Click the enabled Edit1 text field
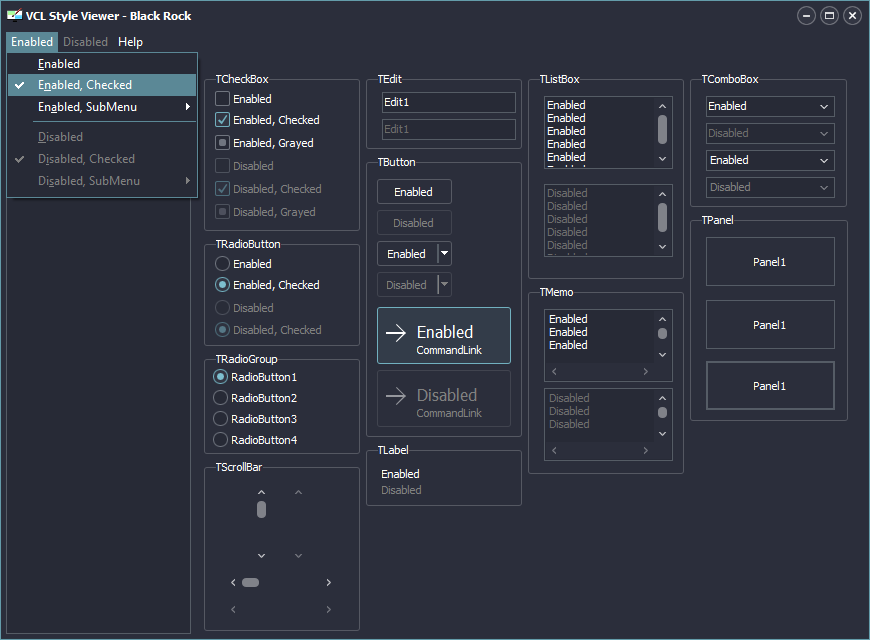Screen dimensions: 870x640 coord(449,102)
